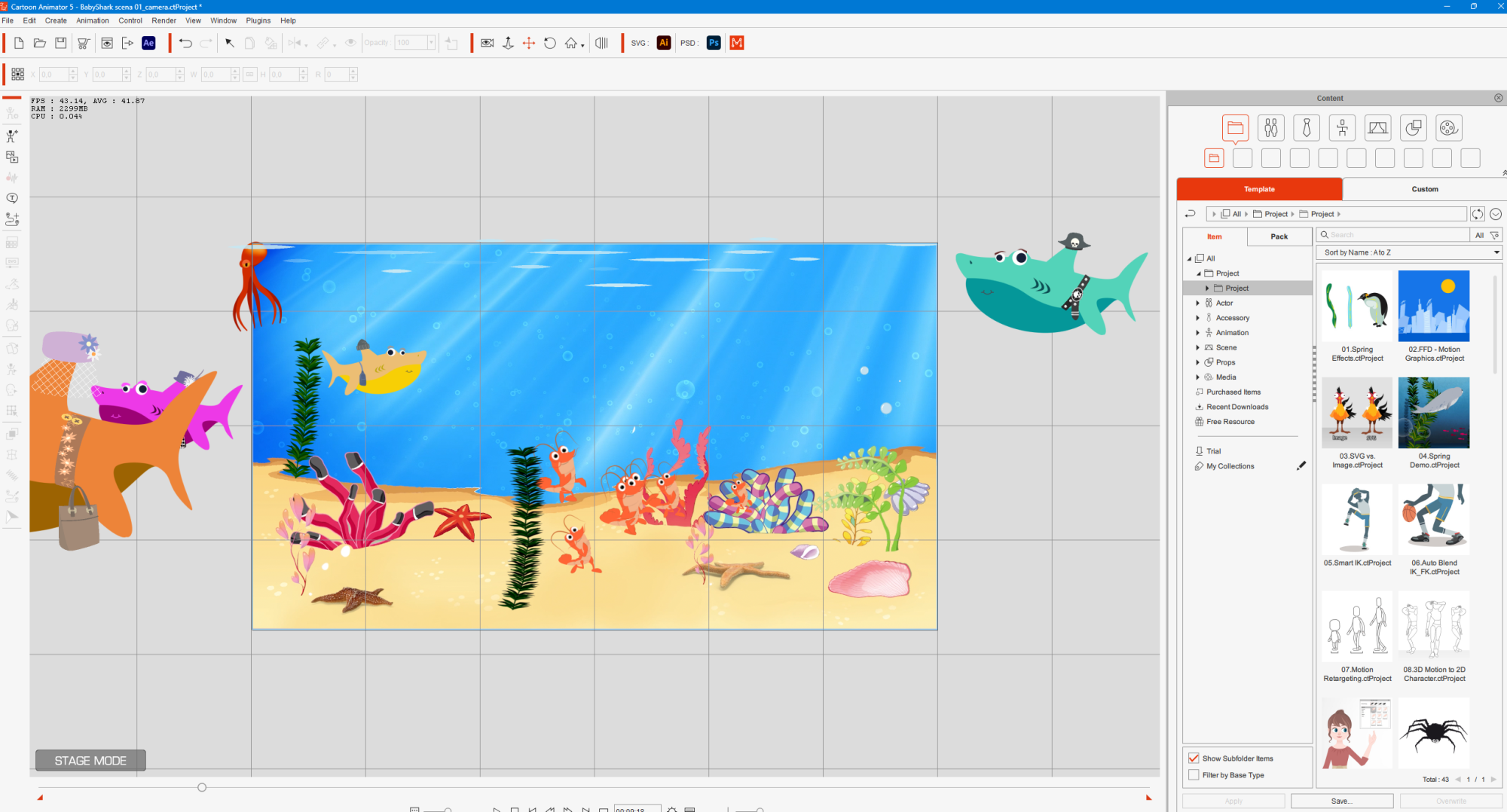
Task: Toggle the nine-point pivot grid icon
Action: [x=18, y=74]
